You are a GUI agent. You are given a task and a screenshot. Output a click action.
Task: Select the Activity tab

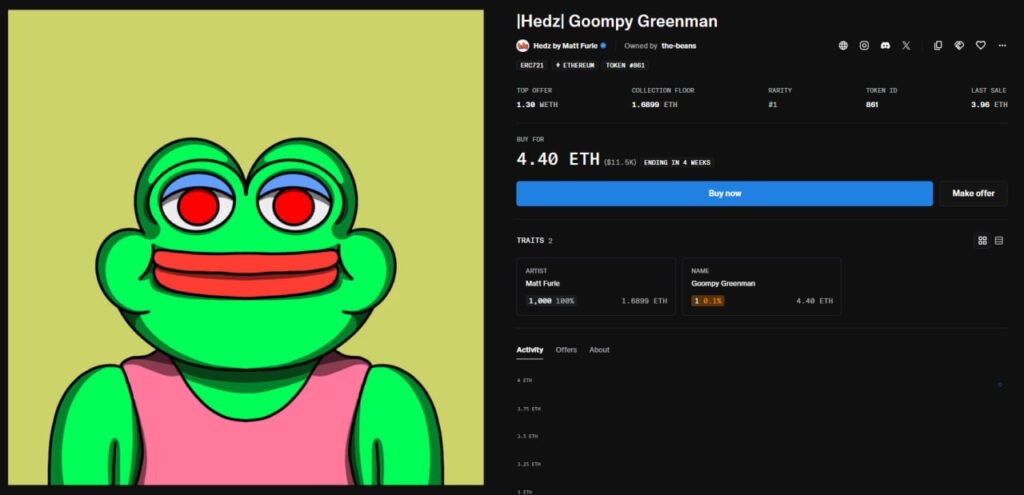pyautogui.click(x=530, y=351)
